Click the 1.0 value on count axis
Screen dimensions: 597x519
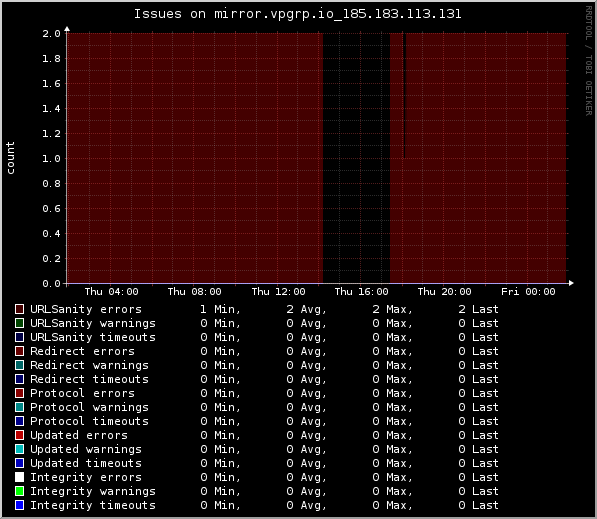(51, 158)
